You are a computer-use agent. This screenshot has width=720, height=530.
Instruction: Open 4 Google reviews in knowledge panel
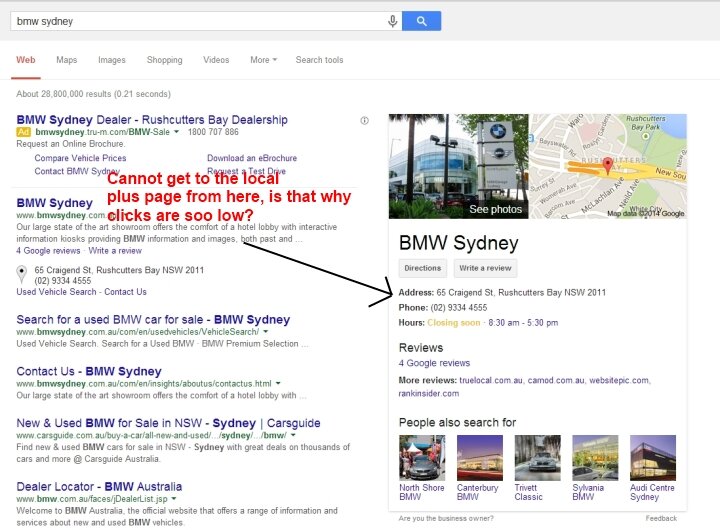[x=434, y=363]
